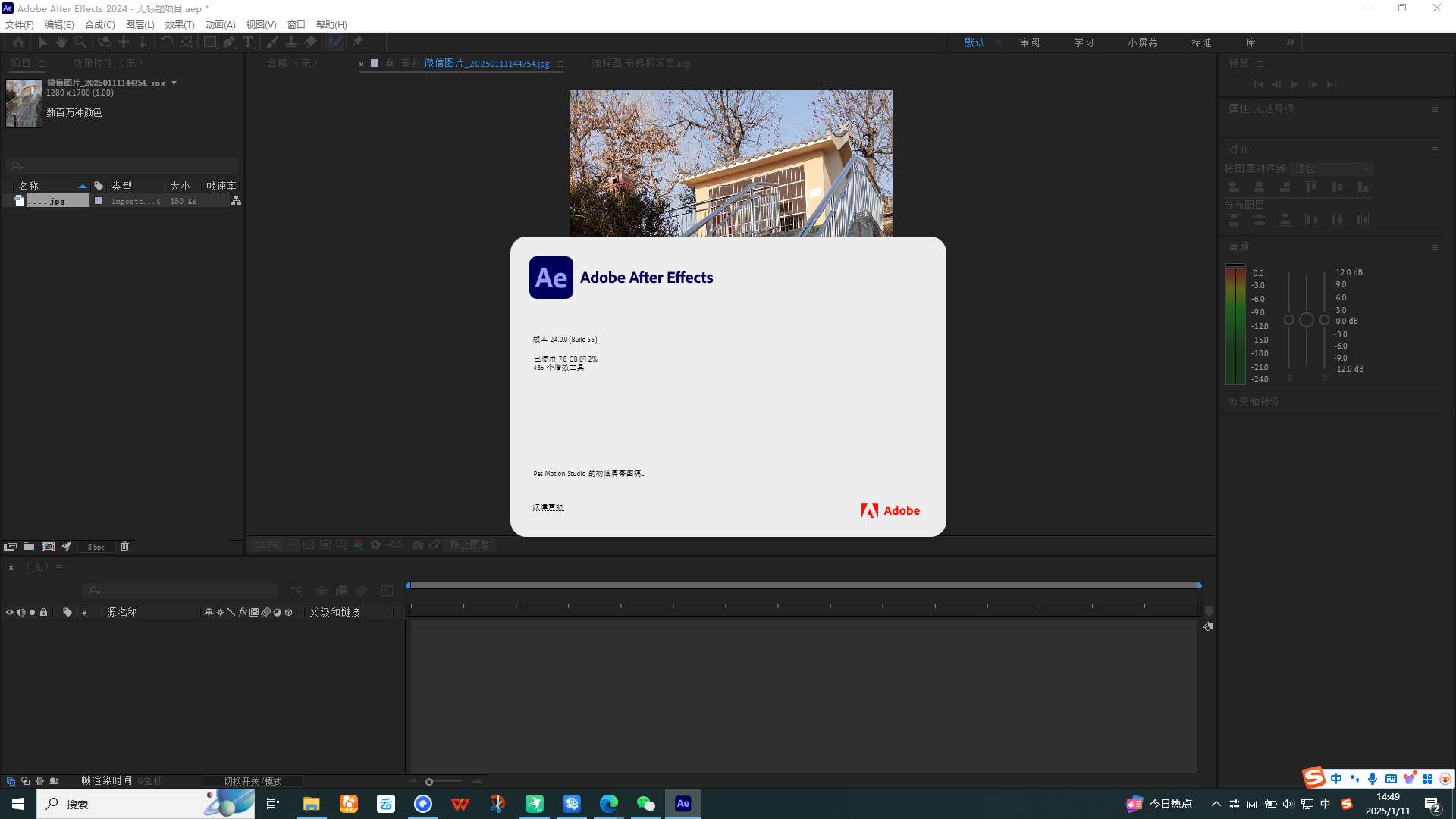
Task: Click the work area bar at timeline top
Action: point(804,585)
